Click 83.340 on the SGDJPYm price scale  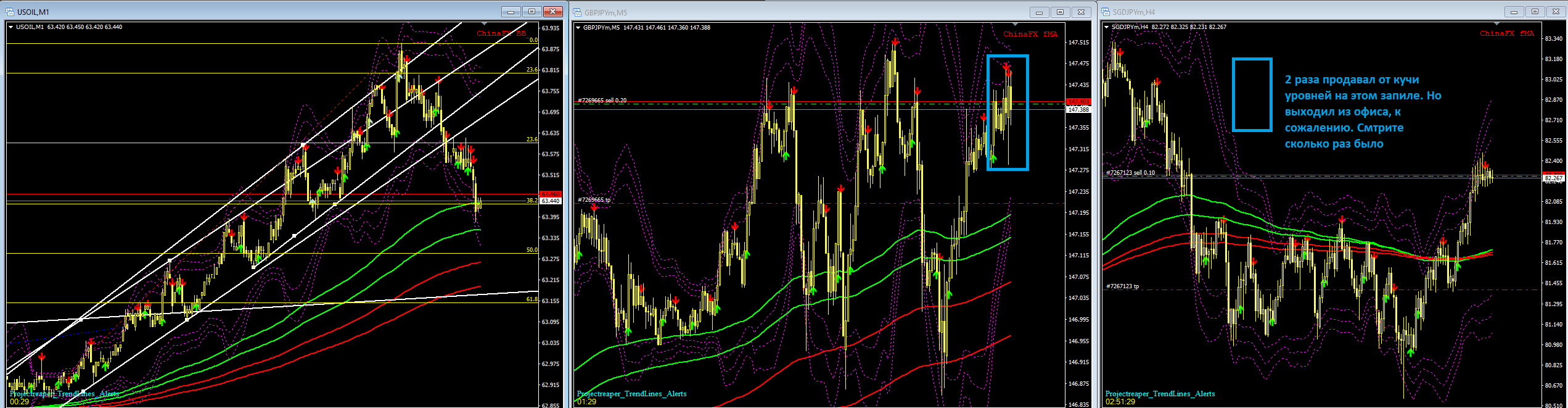pyautogui.click(x=1554, y=38)
